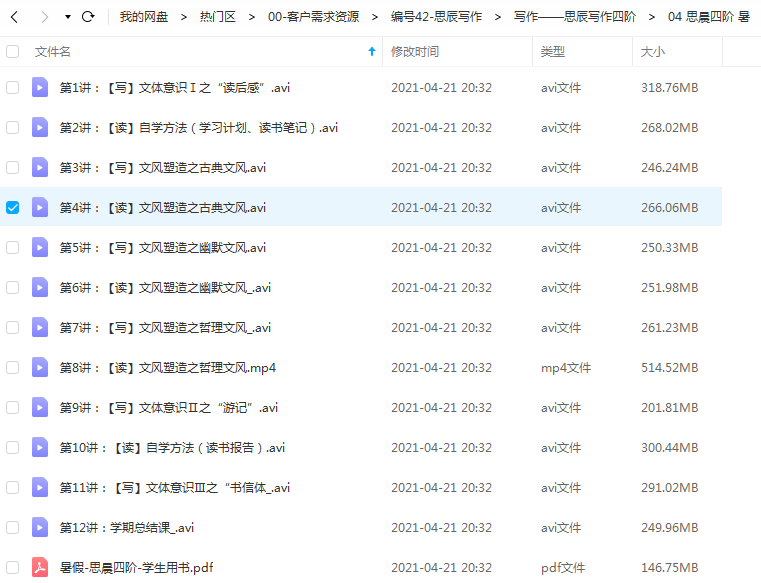Sort by 大小 column
The width and height of the screenshot is (761, 583).
tap(653, 51)
